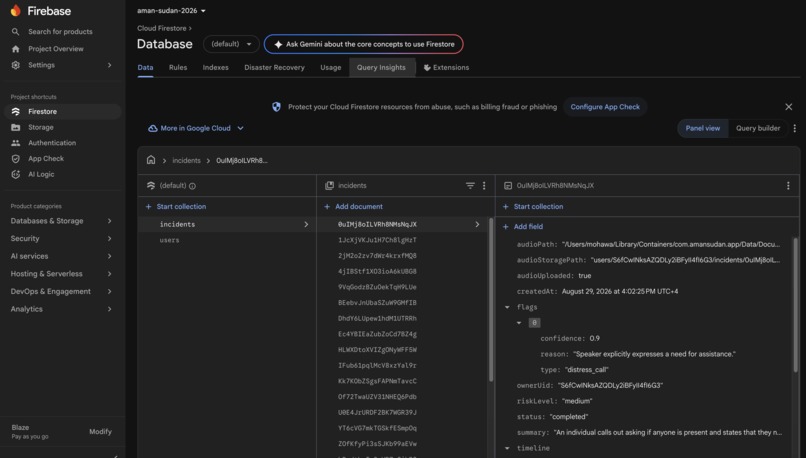Viewport: 806px width, 458px height.
Task: Select Query builder toggle
Action: click(x=758, y=129)
